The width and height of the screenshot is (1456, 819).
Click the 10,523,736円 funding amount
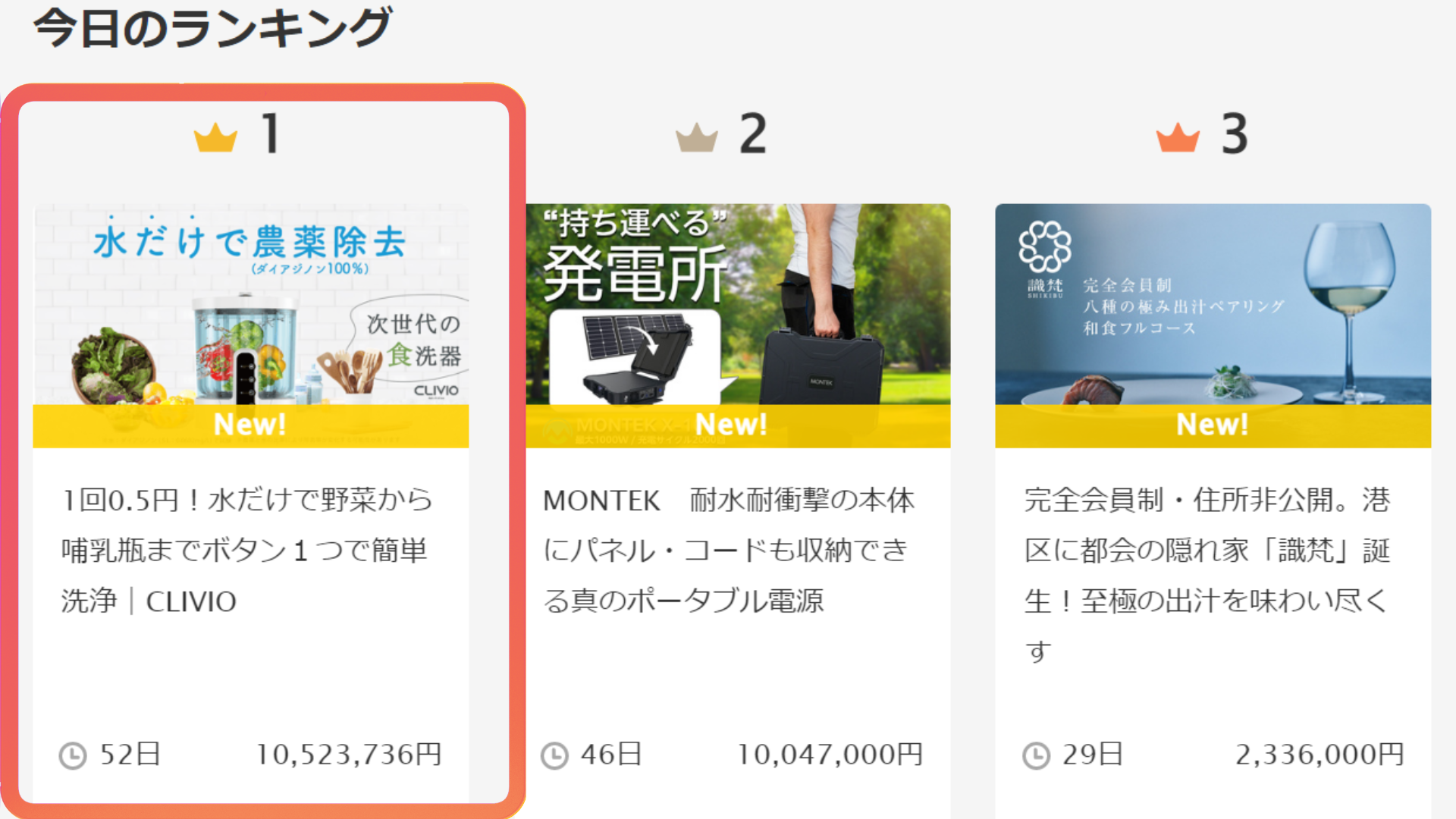point(349,755)
